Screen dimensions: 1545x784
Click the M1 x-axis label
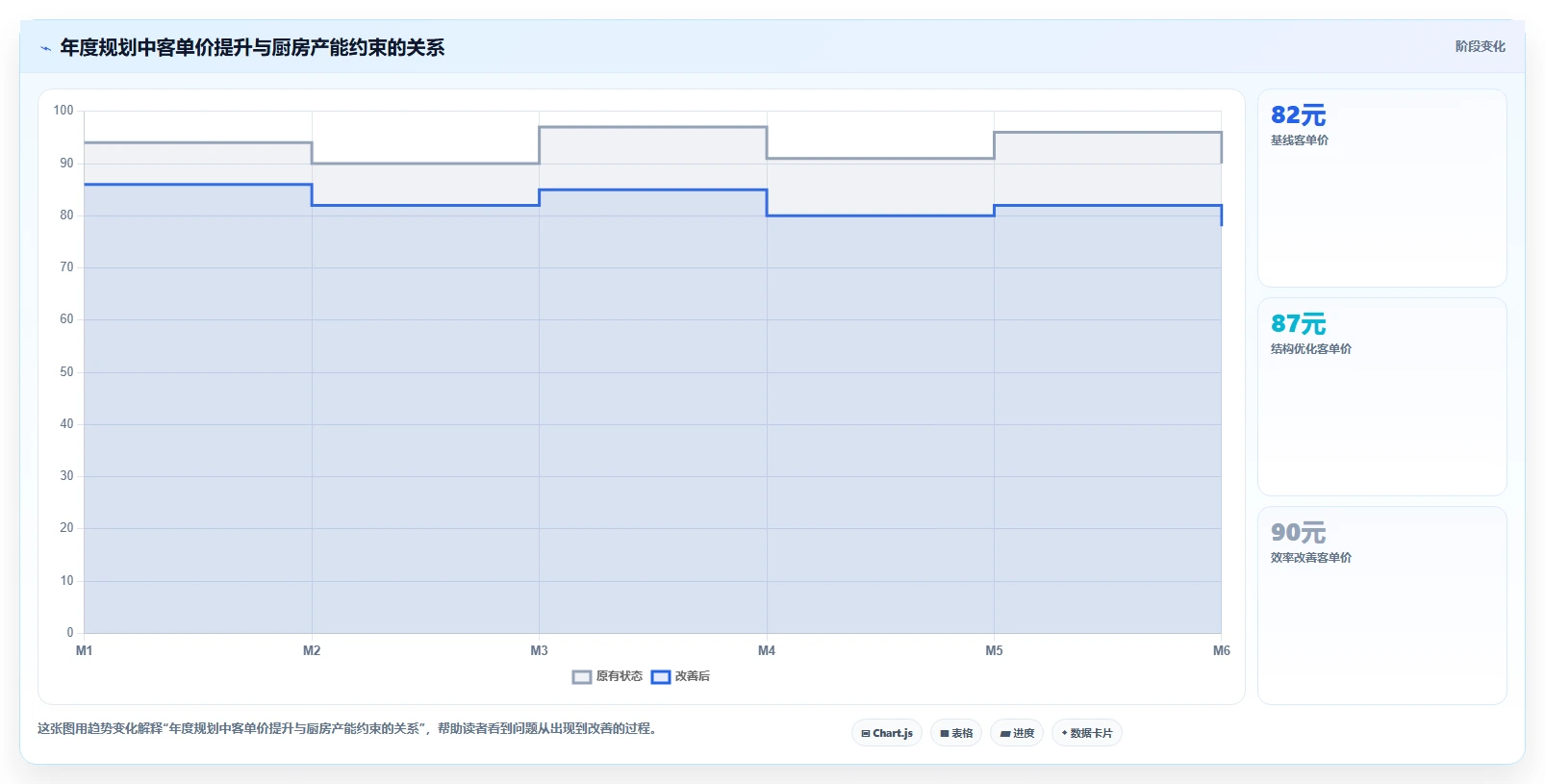coord(85,651)
